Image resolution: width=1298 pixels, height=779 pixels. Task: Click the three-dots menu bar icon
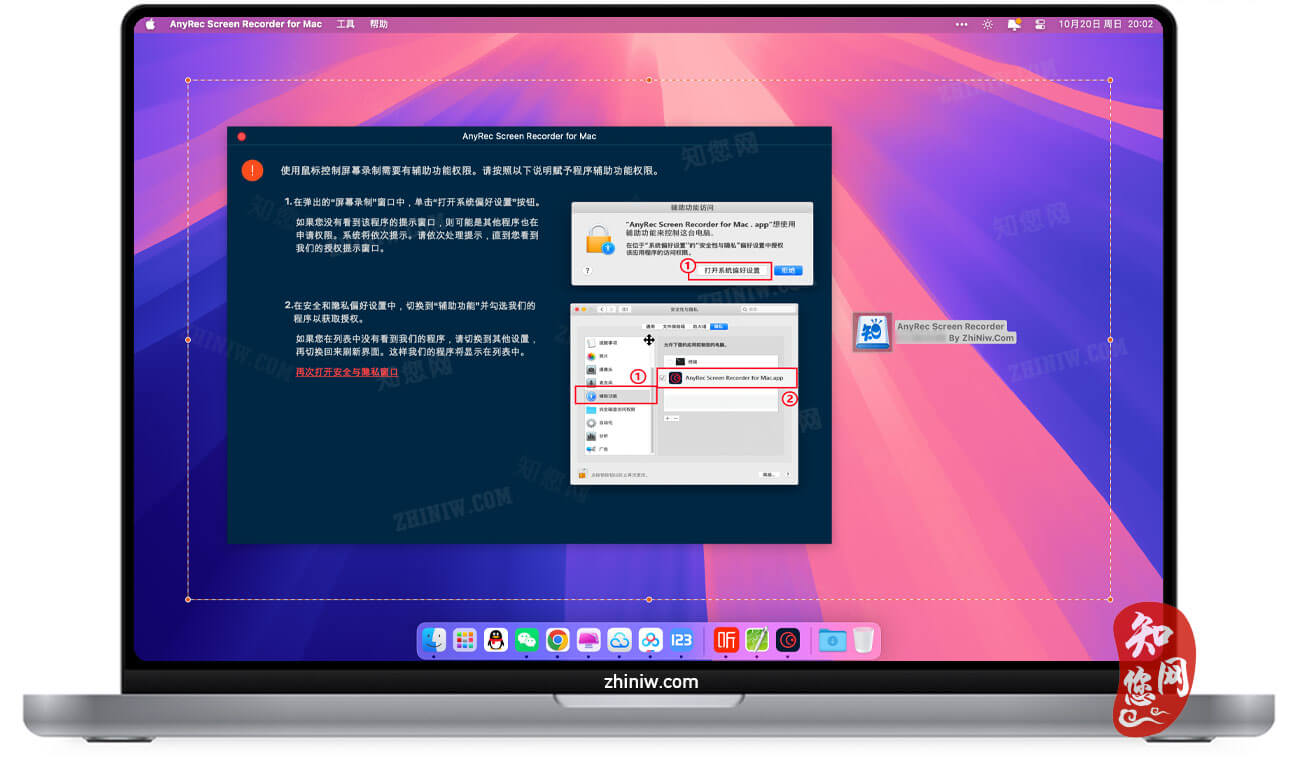coord(962,24)
